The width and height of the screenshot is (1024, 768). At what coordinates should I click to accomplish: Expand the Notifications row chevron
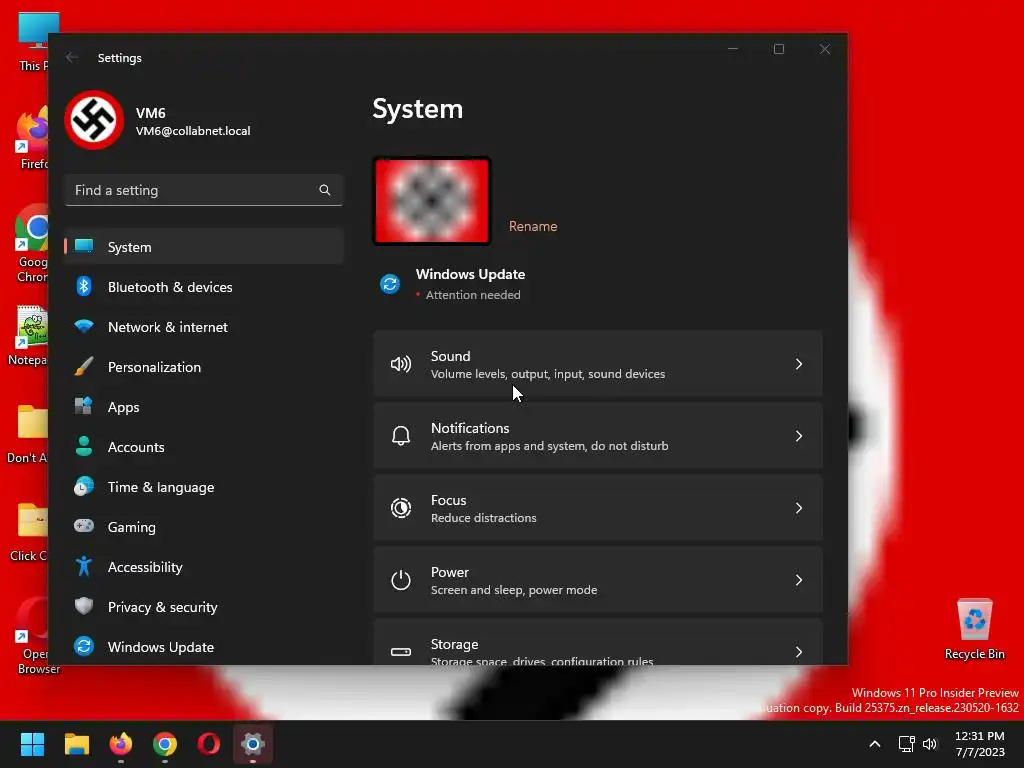coord(799,436)
